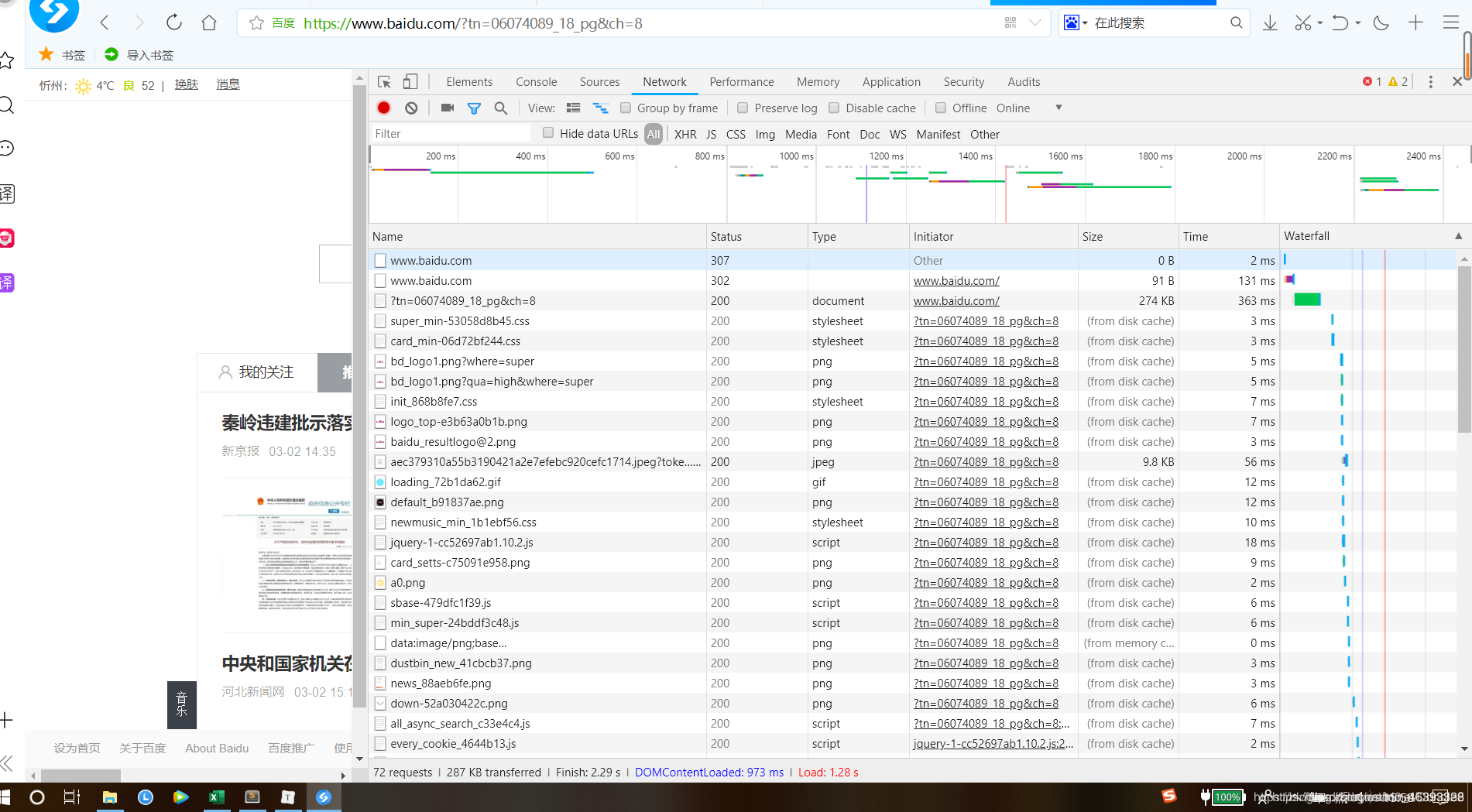Open the Sources tab
The width and height of the screenshot is (1472, 812).
(599, 82)
